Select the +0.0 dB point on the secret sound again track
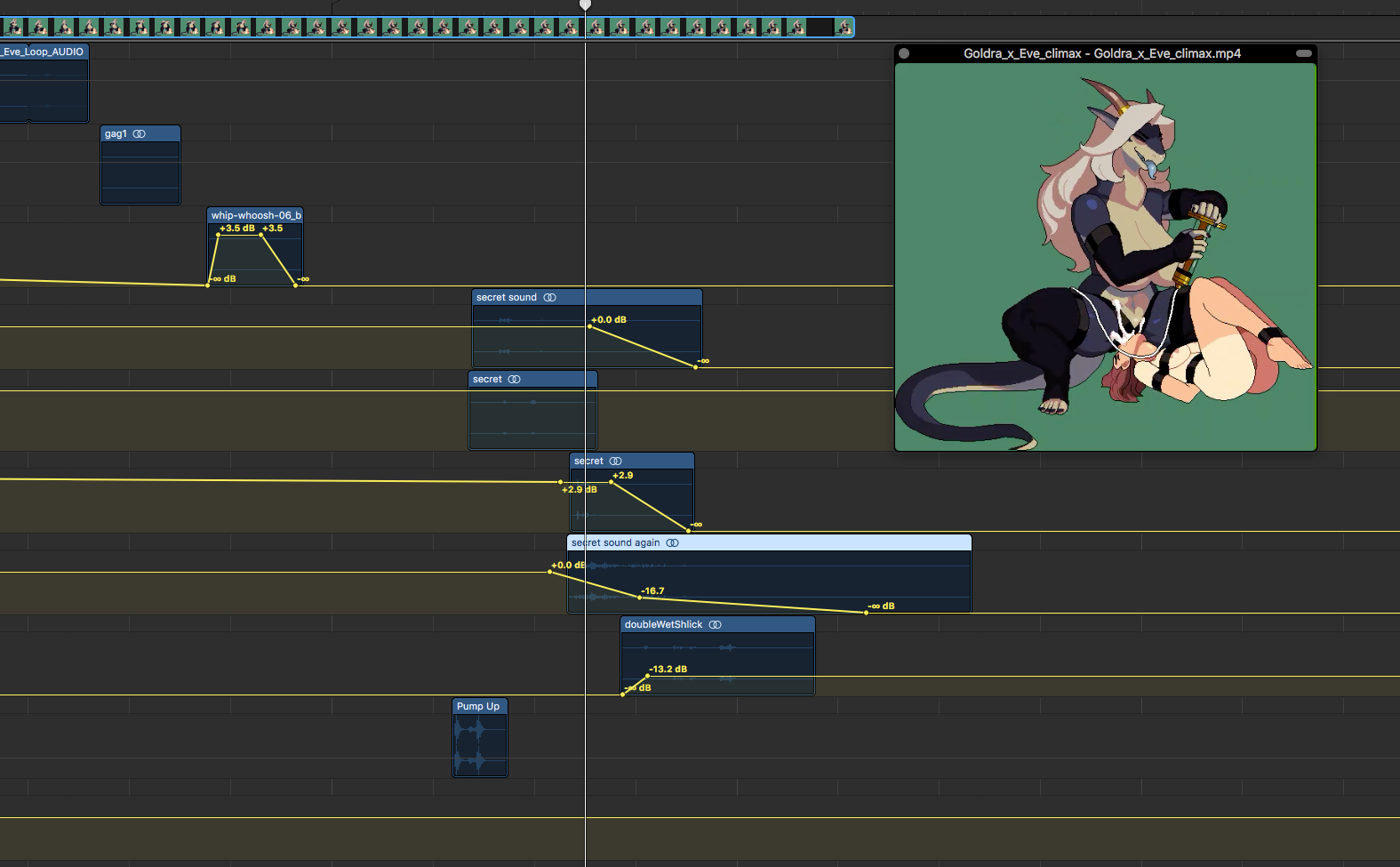 coord(549,572)
